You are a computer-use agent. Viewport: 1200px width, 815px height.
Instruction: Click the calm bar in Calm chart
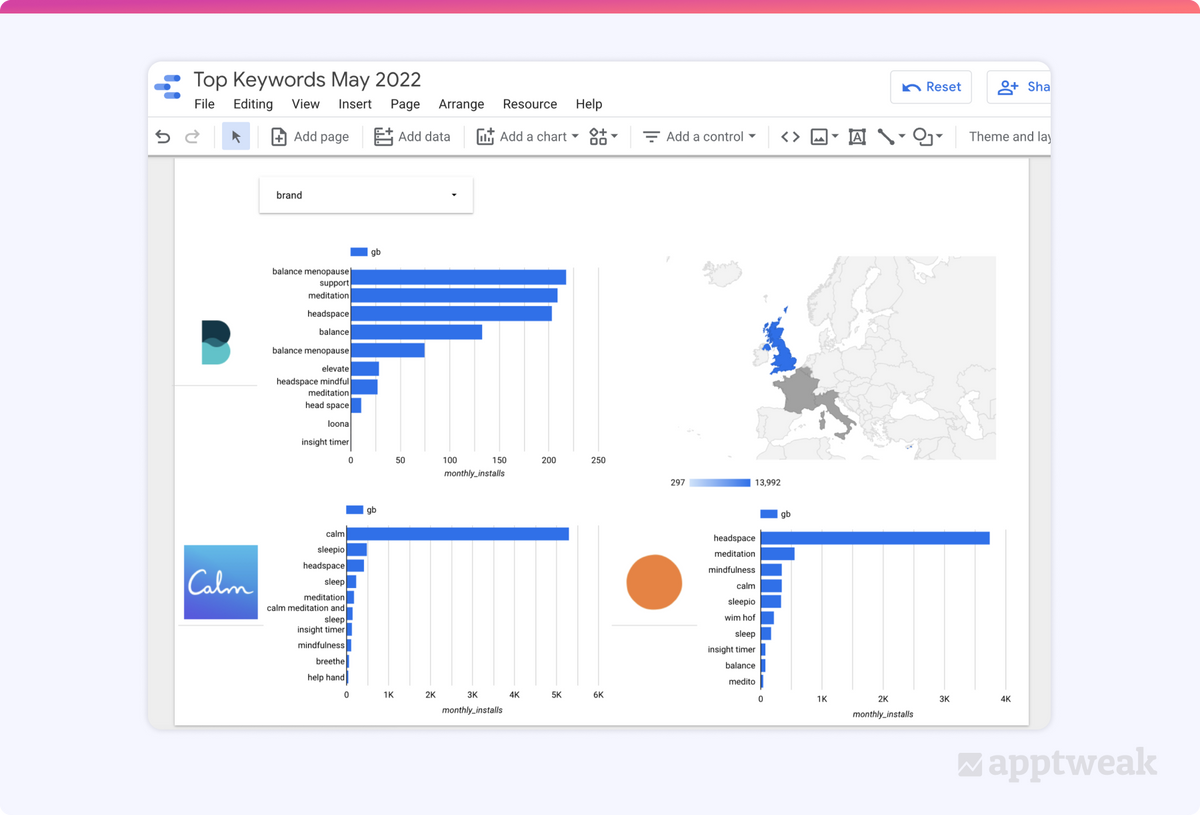tap(458, 534)
